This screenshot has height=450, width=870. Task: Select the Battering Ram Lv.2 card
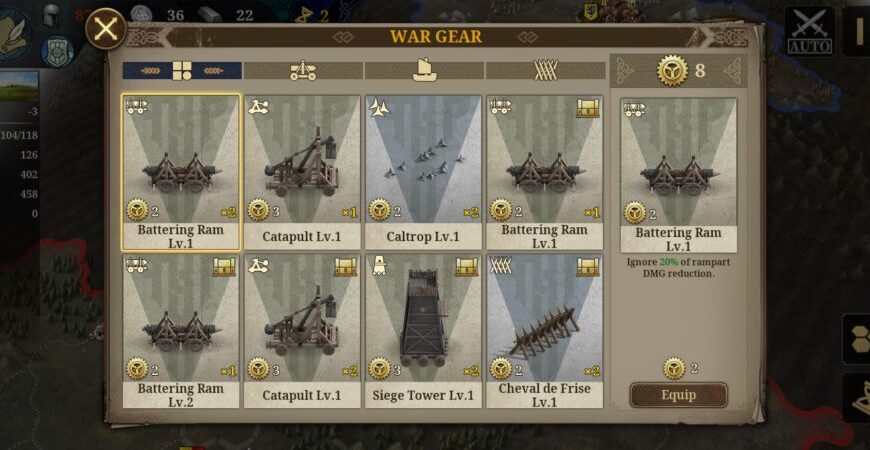click(x=181, y=331)
